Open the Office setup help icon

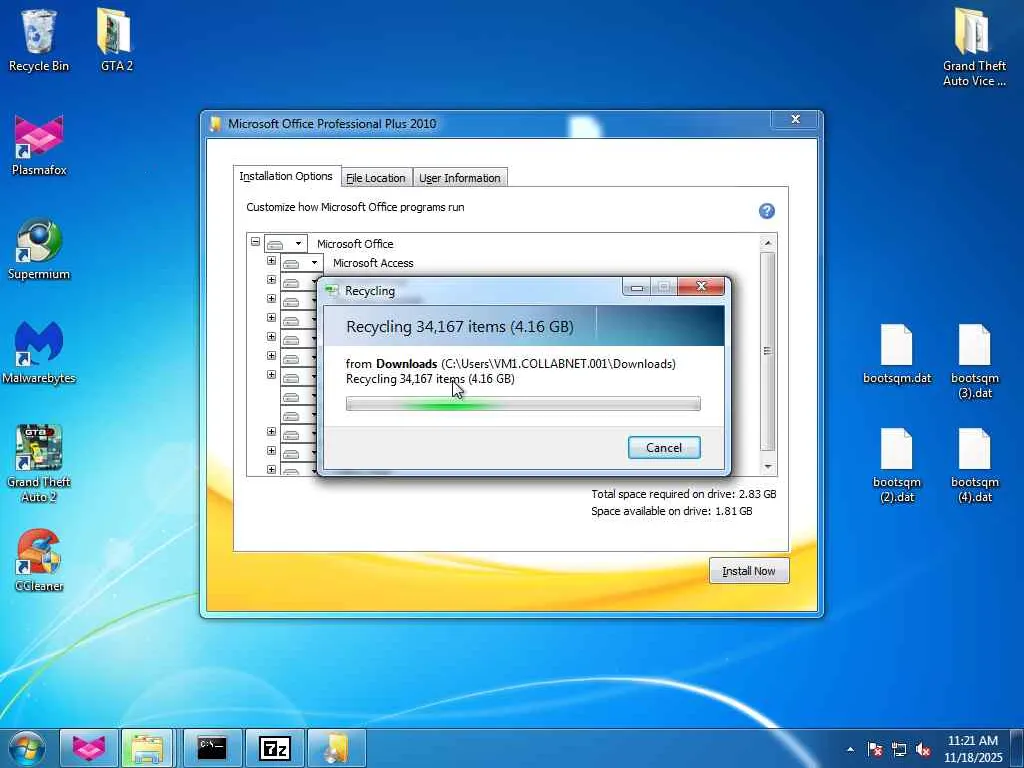(767, 211)
